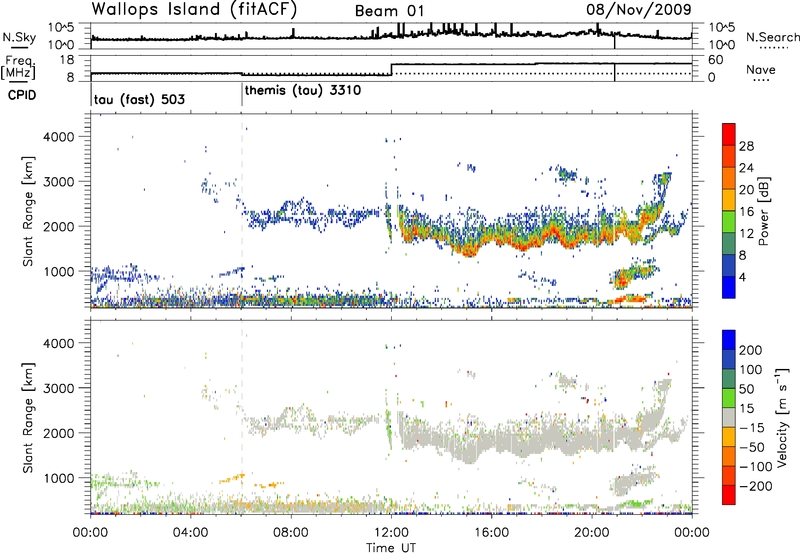Click the 'Beam 01' label
This screenshot has width=800, height=554.
click(390, 11)
